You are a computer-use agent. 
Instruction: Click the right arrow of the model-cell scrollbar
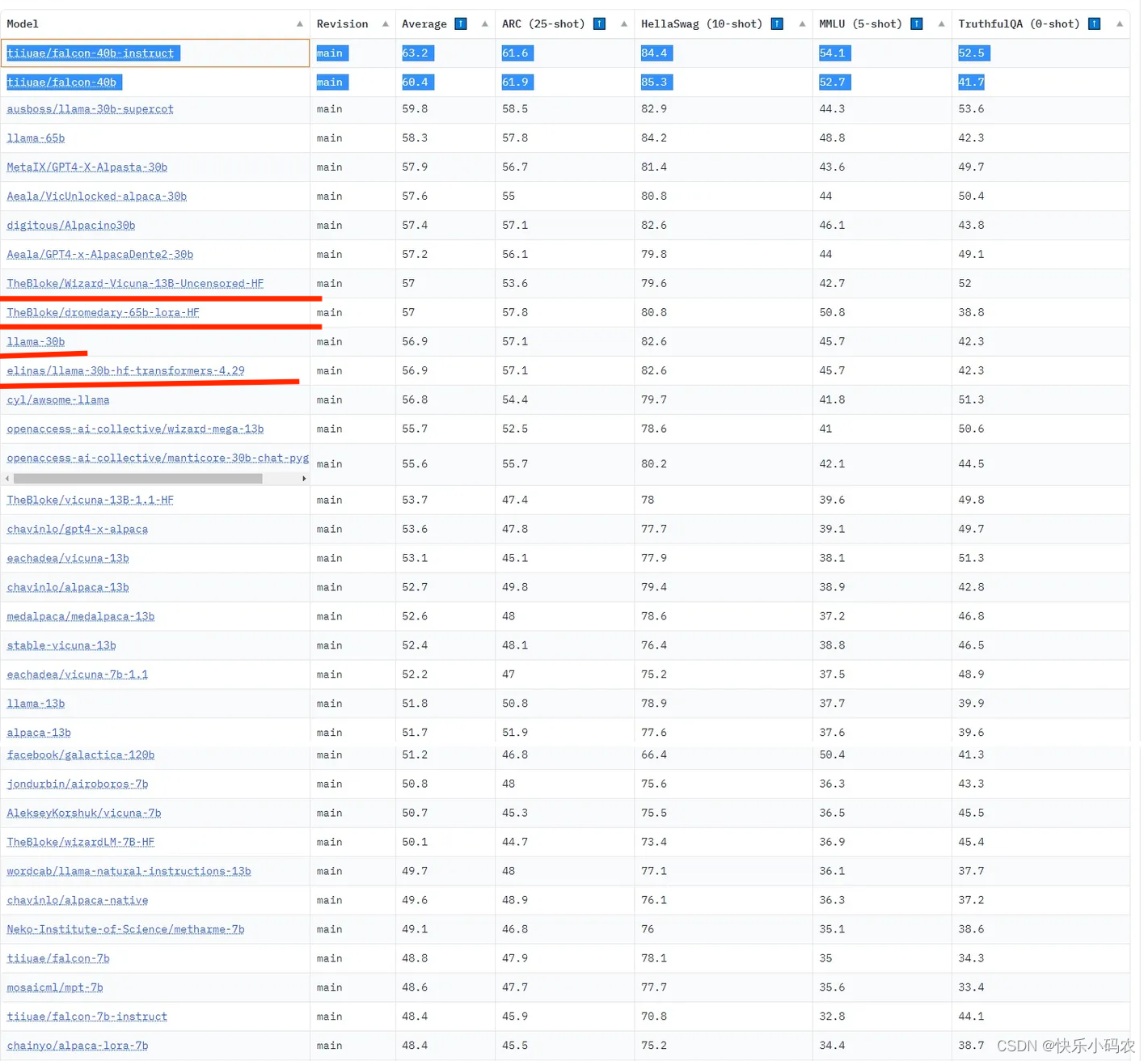[304, 479]
